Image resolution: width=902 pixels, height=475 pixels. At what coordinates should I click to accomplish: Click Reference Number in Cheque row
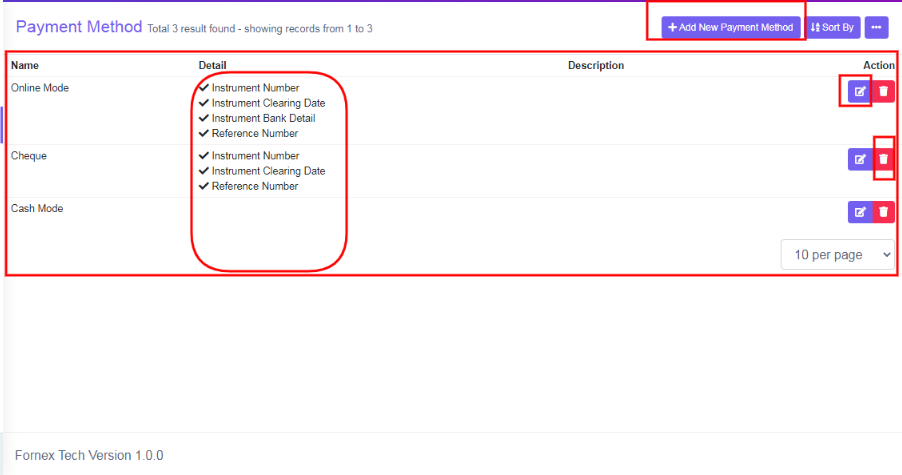(x=255, y=186)
